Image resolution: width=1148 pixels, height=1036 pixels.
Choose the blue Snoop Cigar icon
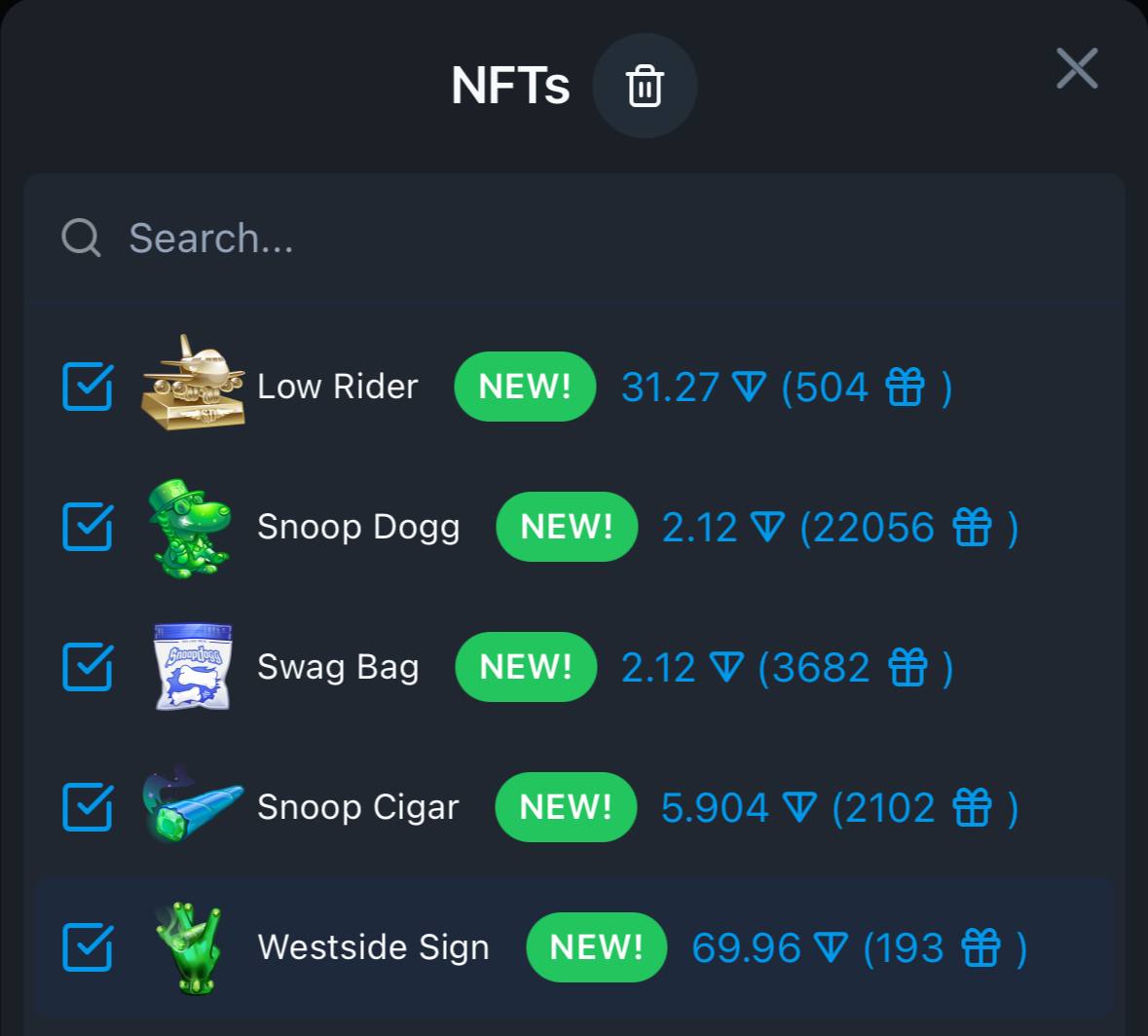193,805
